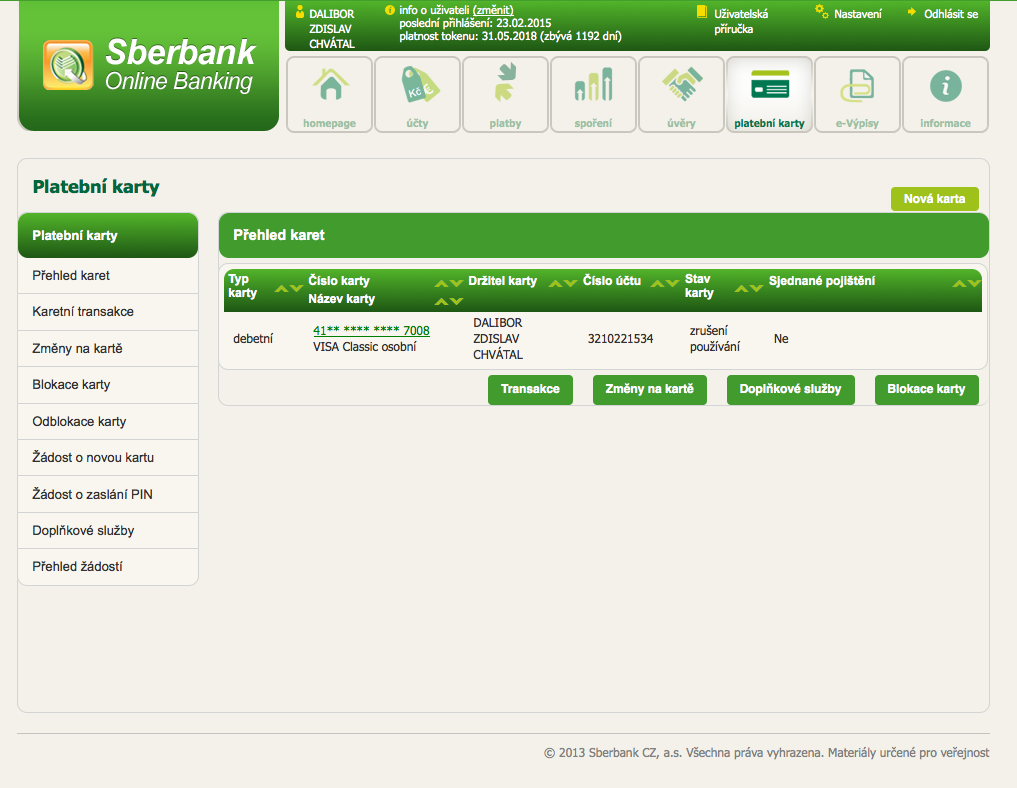Open Odblokace karty sidebar item
Image resolution: width=1017 pixels, height=788 pixels.
[x=108, y=422]
